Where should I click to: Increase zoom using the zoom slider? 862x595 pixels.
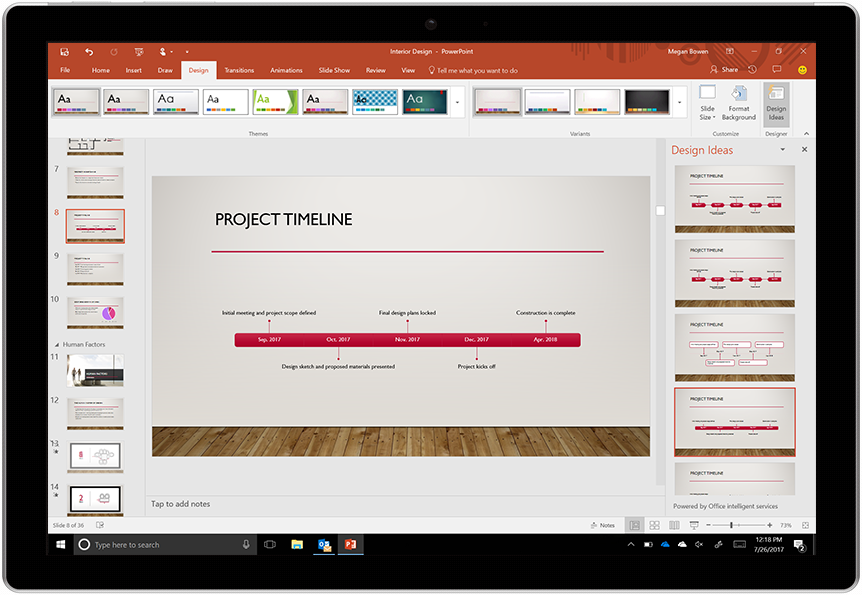(769, 524)
